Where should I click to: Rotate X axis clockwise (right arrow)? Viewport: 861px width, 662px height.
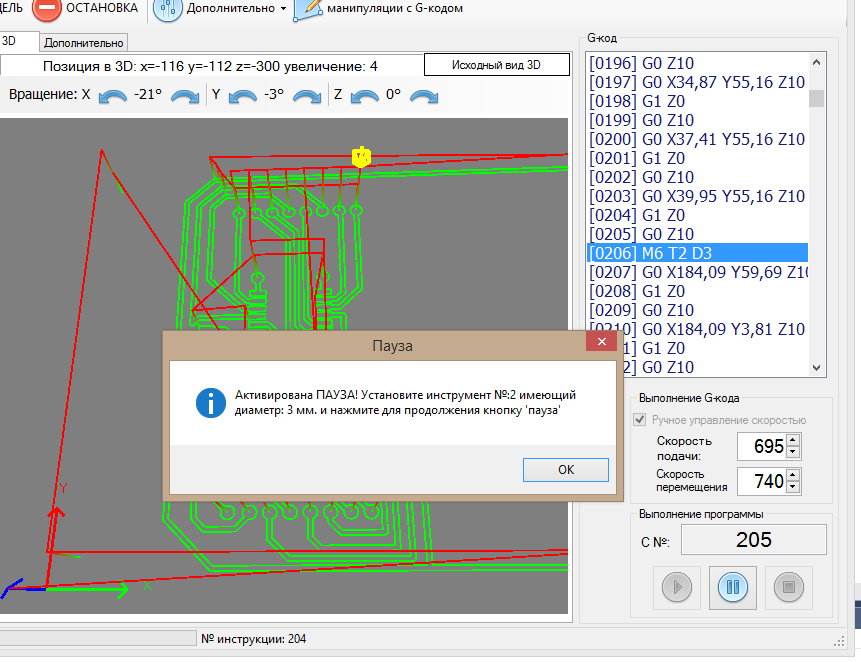coord(185,97)
